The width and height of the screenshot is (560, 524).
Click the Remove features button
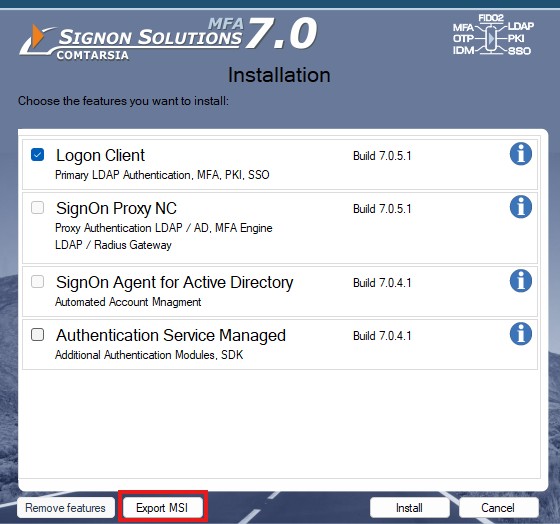(x=66, y=508)
